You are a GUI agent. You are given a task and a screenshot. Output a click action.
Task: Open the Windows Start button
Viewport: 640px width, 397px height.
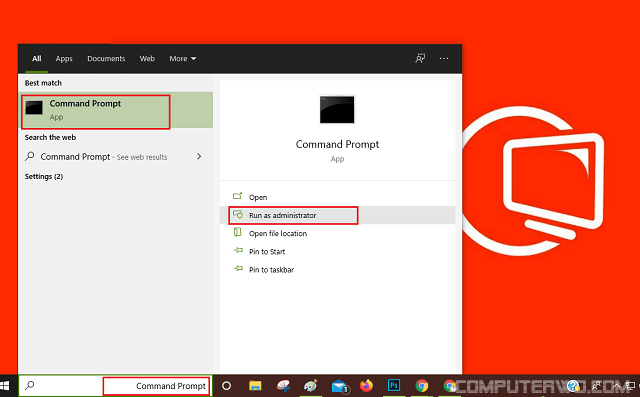(5, 386)
